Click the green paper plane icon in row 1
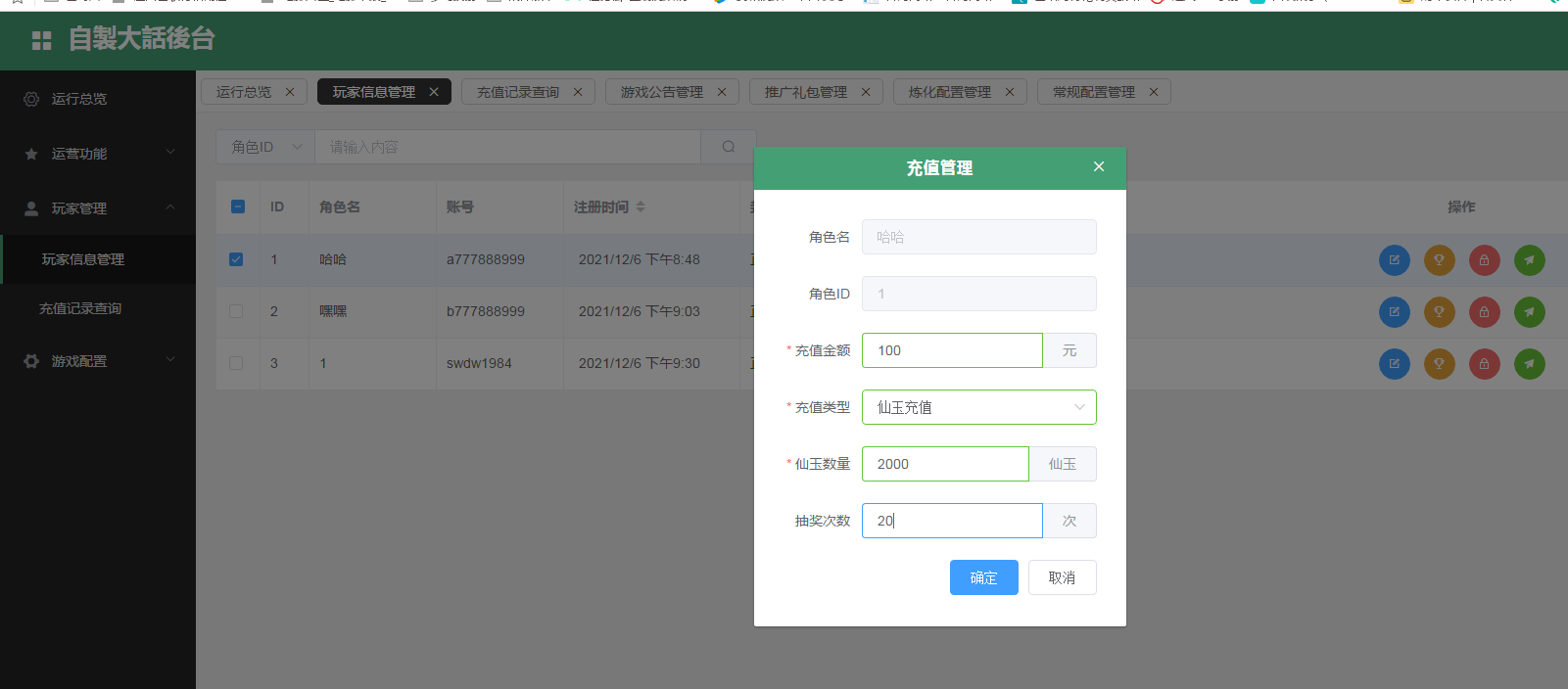This screenshot has width=1568, height=689. [1529, 260]
